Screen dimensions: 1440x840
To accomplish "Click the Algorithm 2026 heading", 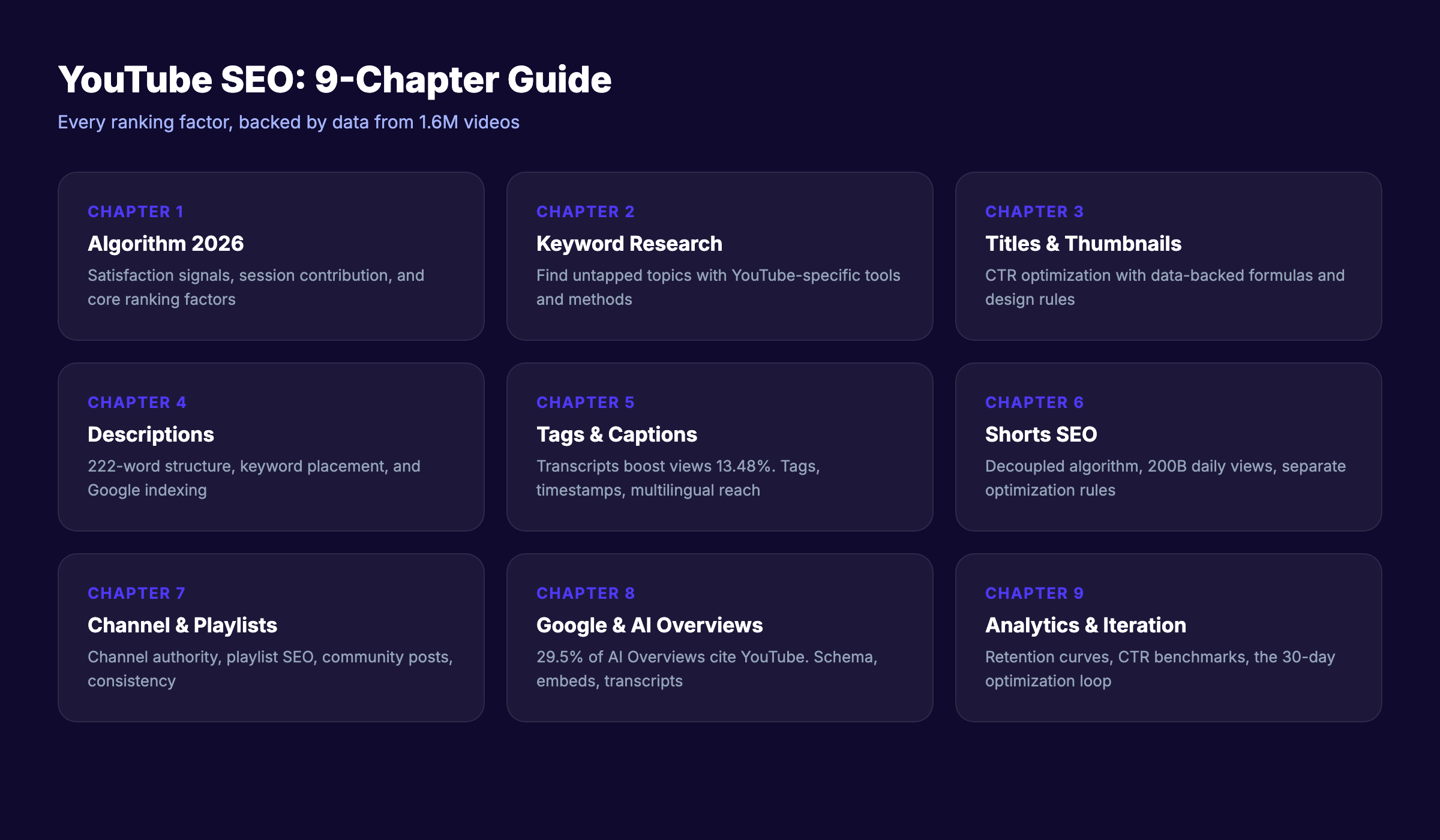I will [166, 244].
